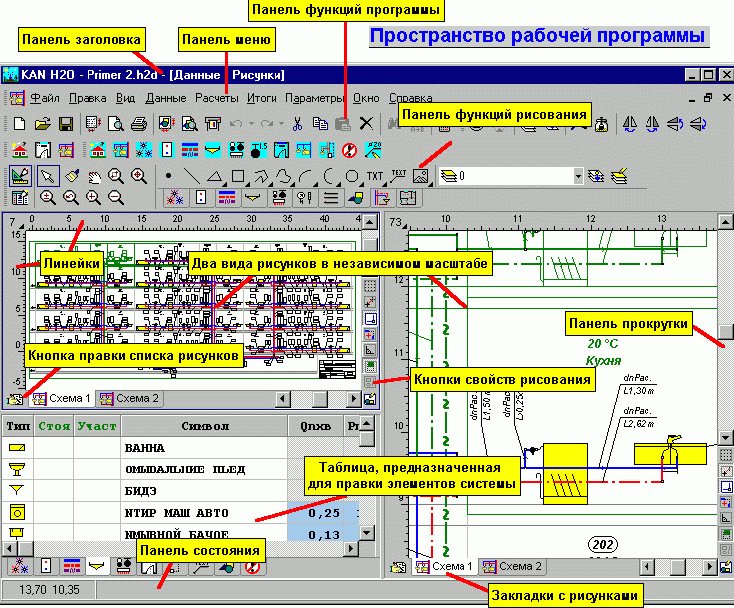Select the paint brush format tool
The image size is (734, 608).
(x=72, y=176)
